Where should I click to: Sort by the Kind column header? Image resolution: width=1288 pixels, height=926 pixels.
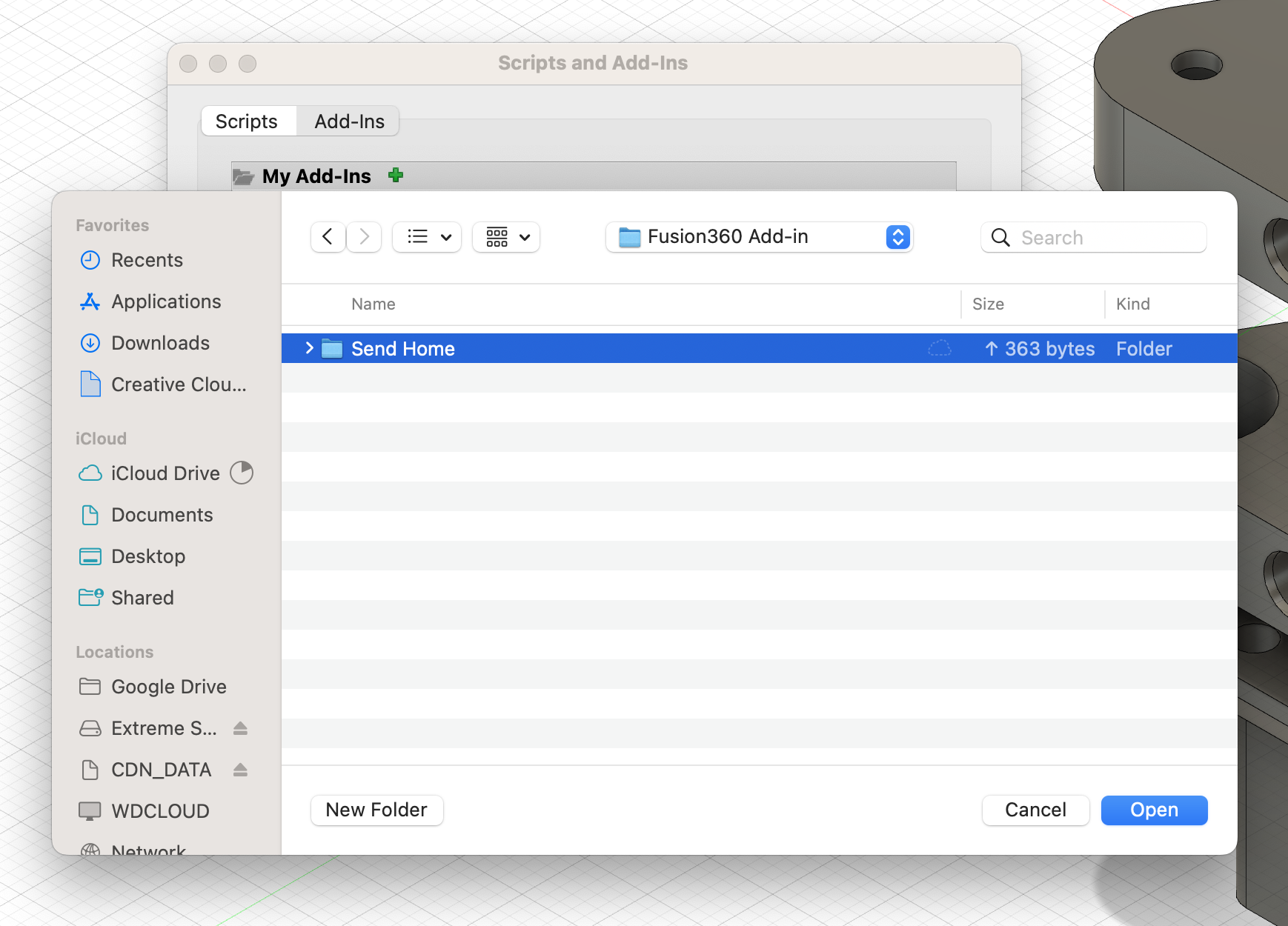coord(1133,304)
